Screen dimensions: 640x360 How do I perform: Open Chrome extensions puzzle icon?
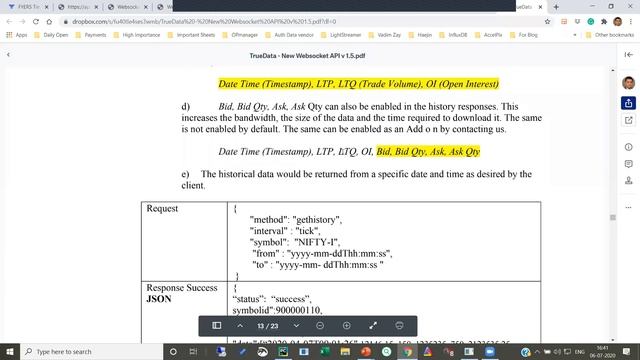[604, 22]
